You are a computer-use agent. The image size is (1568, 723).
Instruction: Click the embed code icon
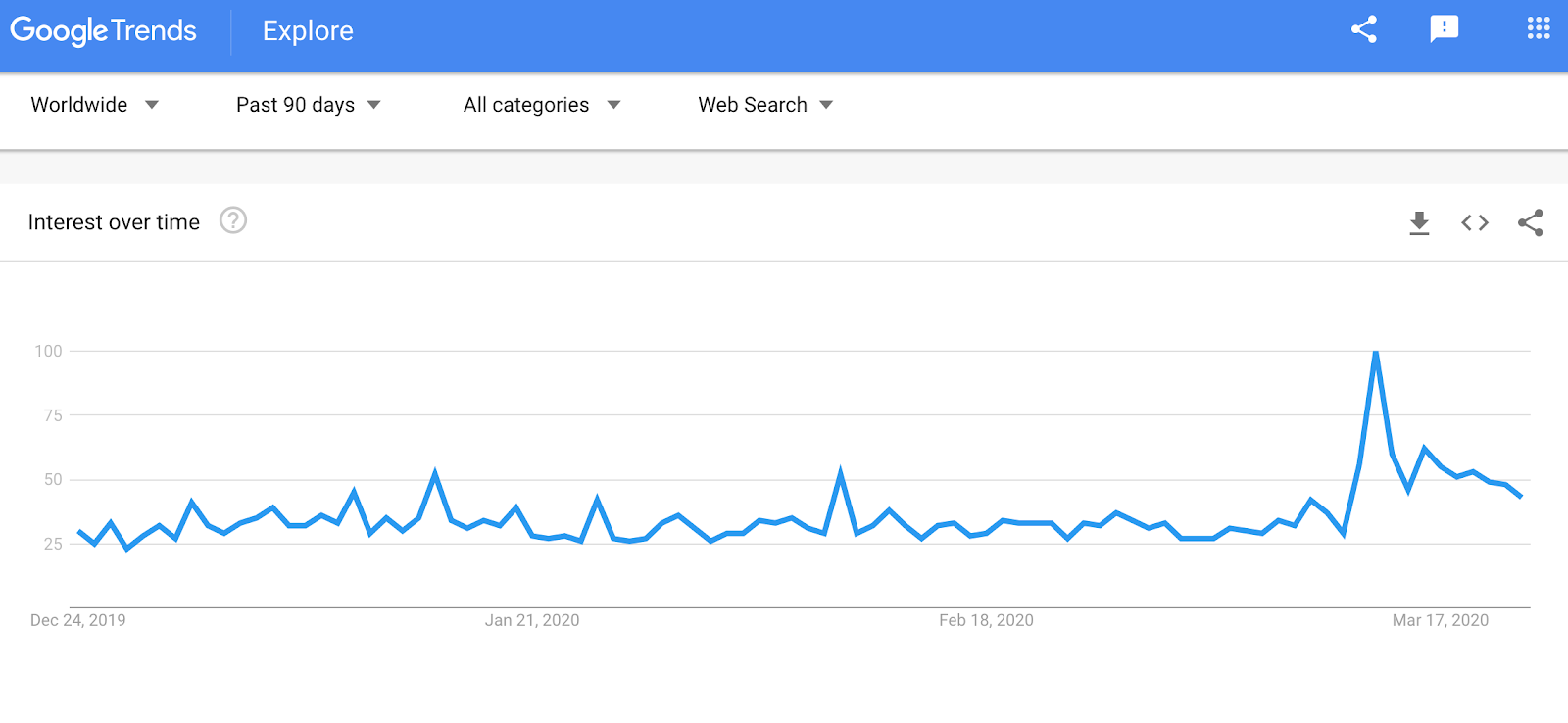pyautogui.click(x=1475, y=223)
